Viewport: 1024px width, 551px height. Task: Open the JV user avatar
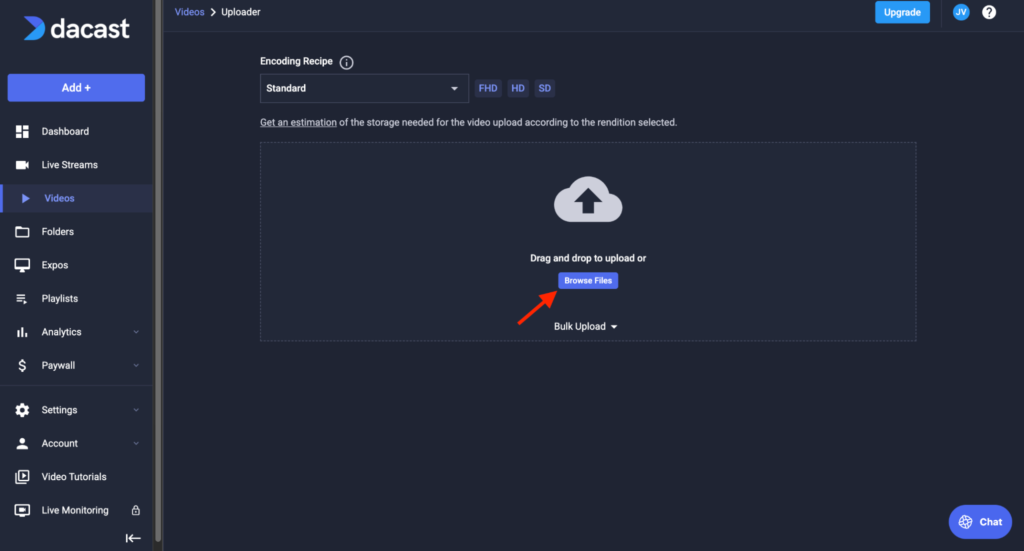[961, 12]
